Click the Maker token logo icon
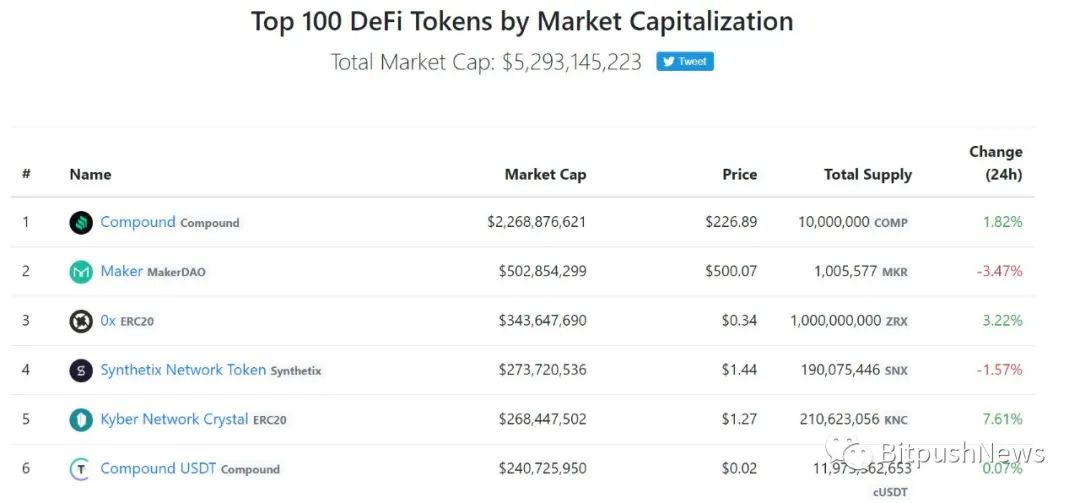This screenshot has height=503, width=1080. click(81, 272)
